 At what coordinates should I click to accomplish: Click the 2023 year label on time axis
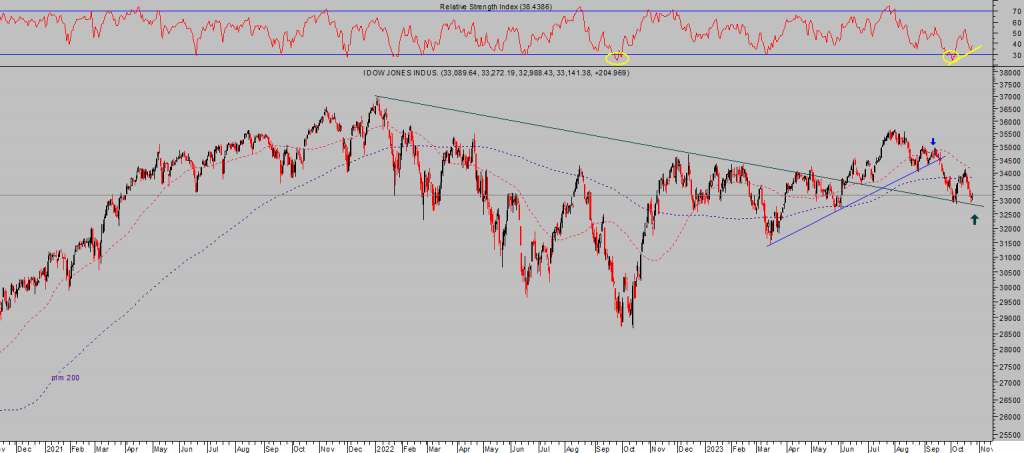(713, 449)
